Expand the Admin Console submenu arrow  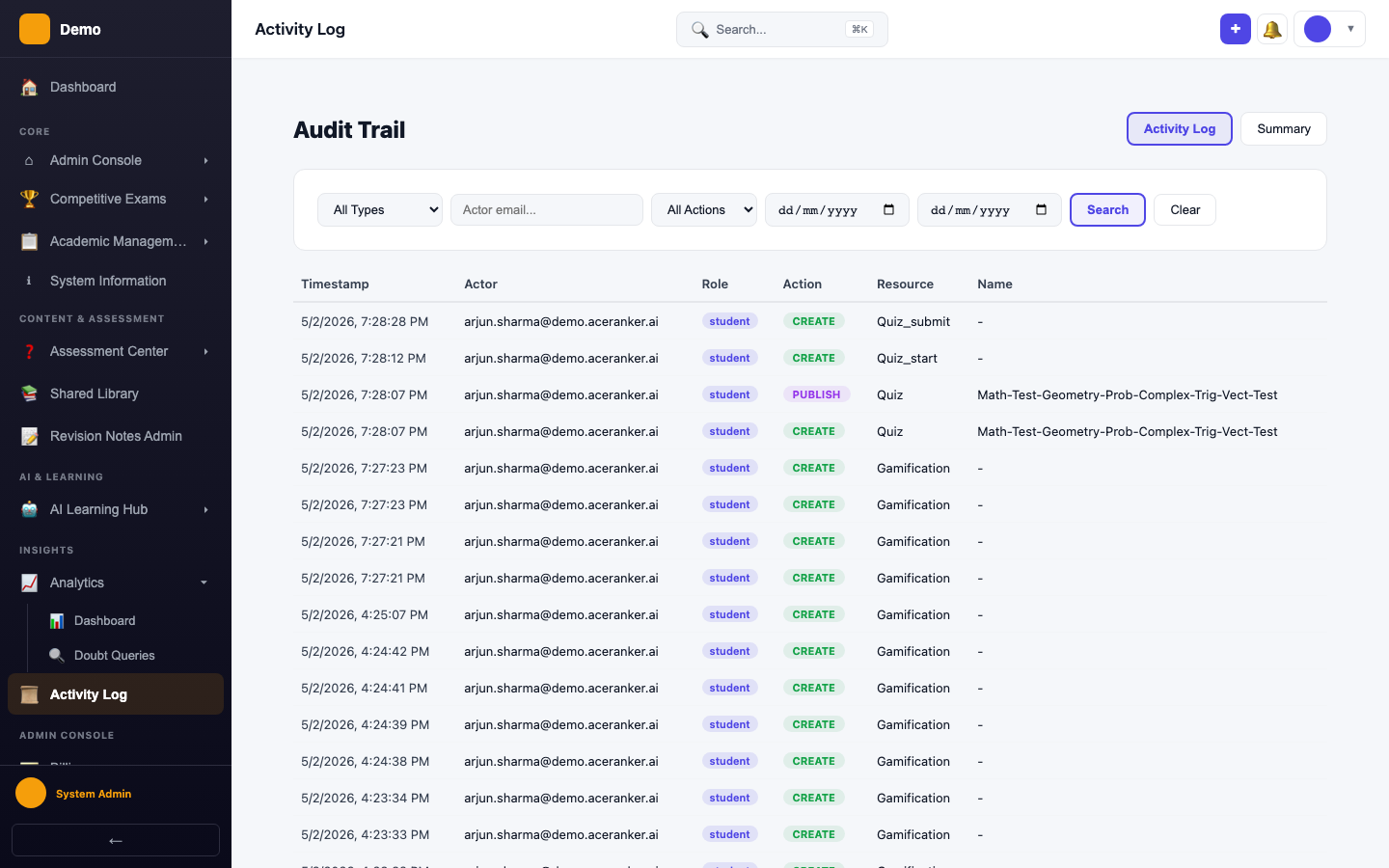click(205, 160)
